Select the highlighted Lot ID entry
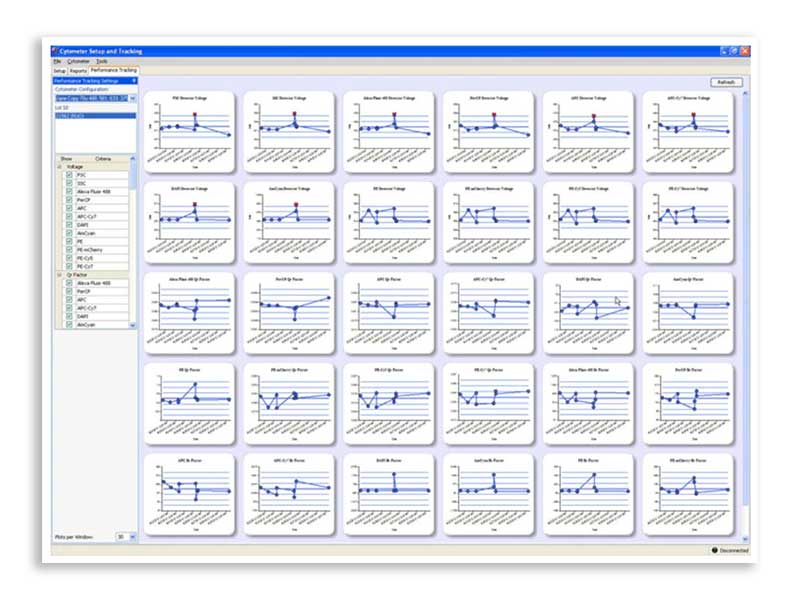Screen dimensions: 800x600 [95, 116]
